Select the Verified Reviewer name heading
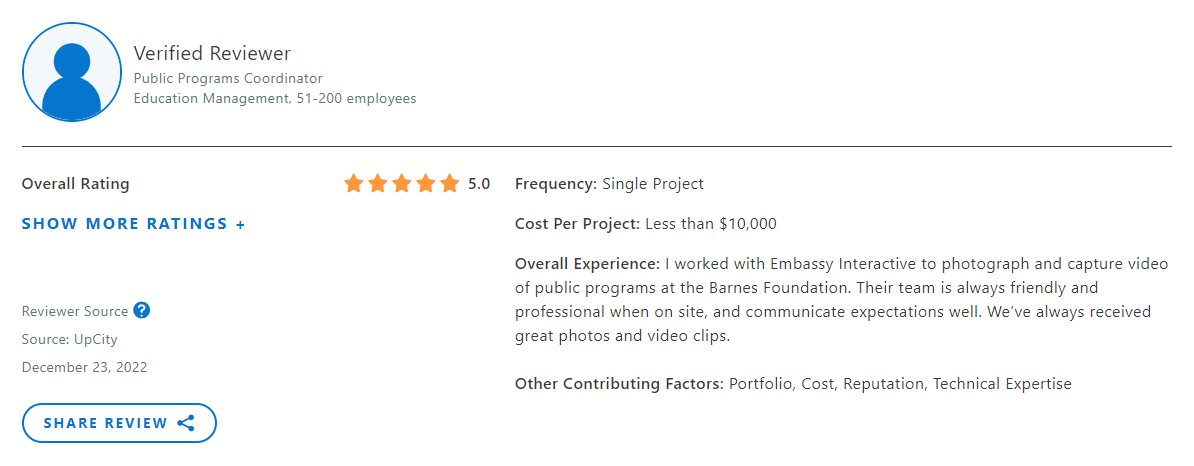 click(212, 53)
